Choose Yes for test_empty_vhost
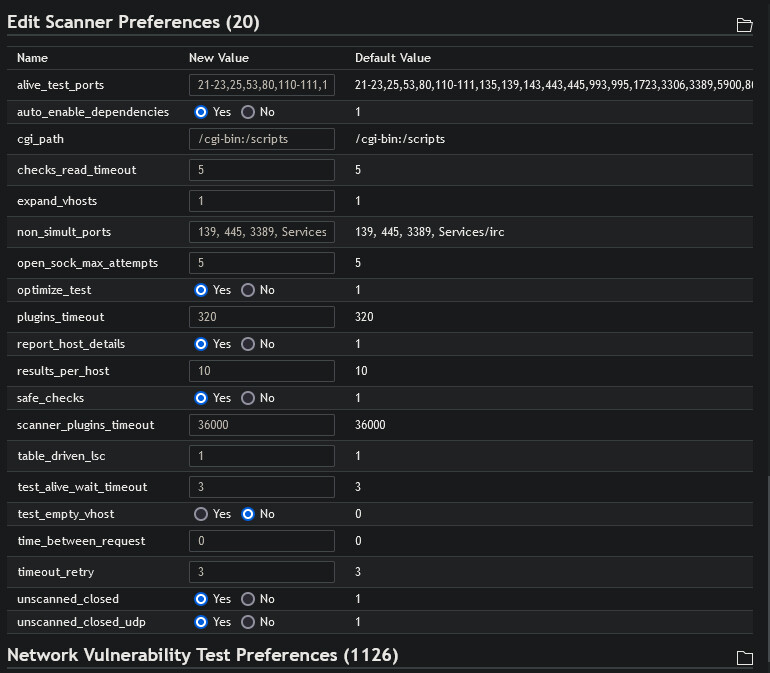Screen dimensions: 770x673 201,514
